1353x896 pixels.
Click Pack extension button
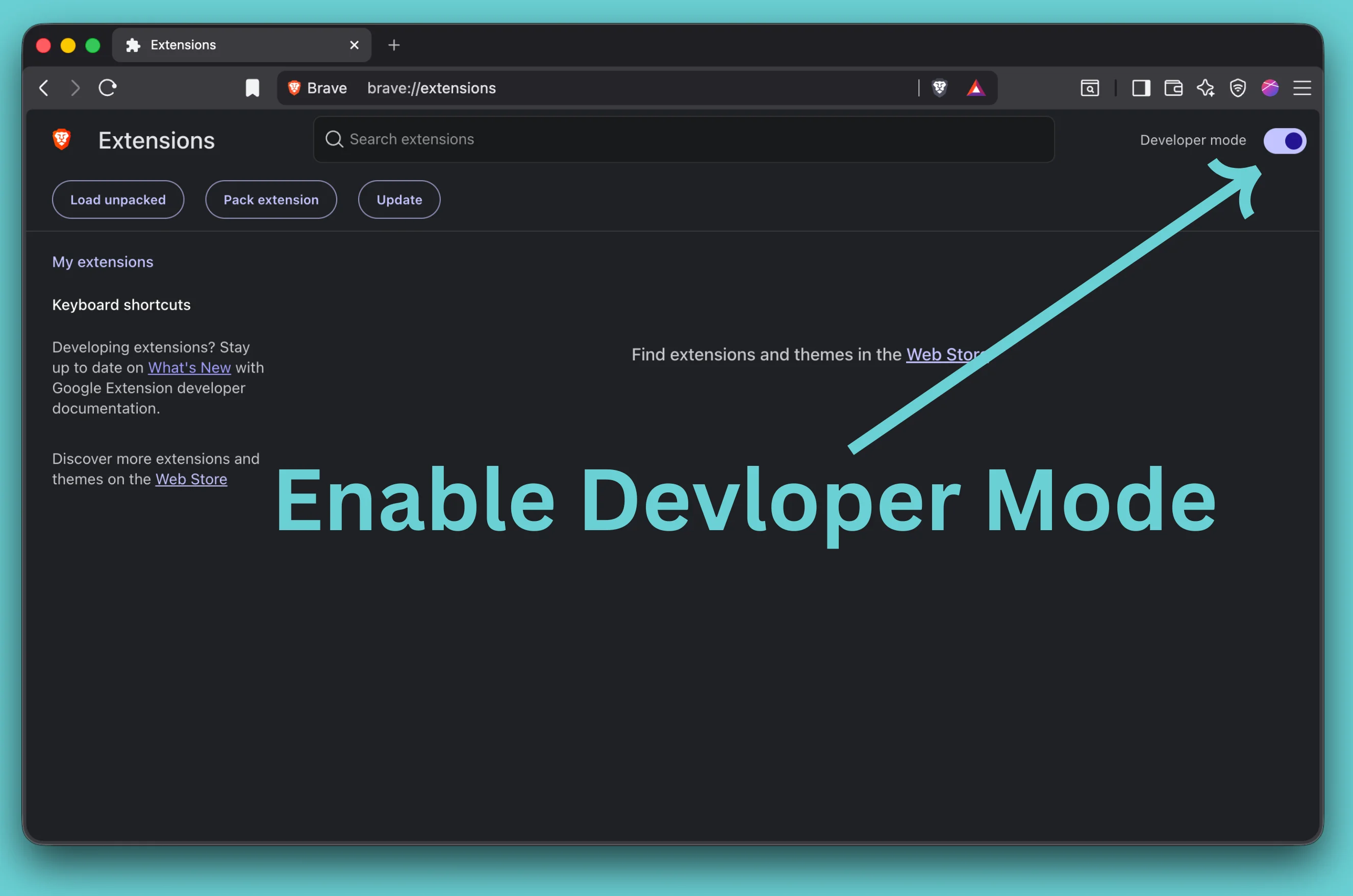271,200
